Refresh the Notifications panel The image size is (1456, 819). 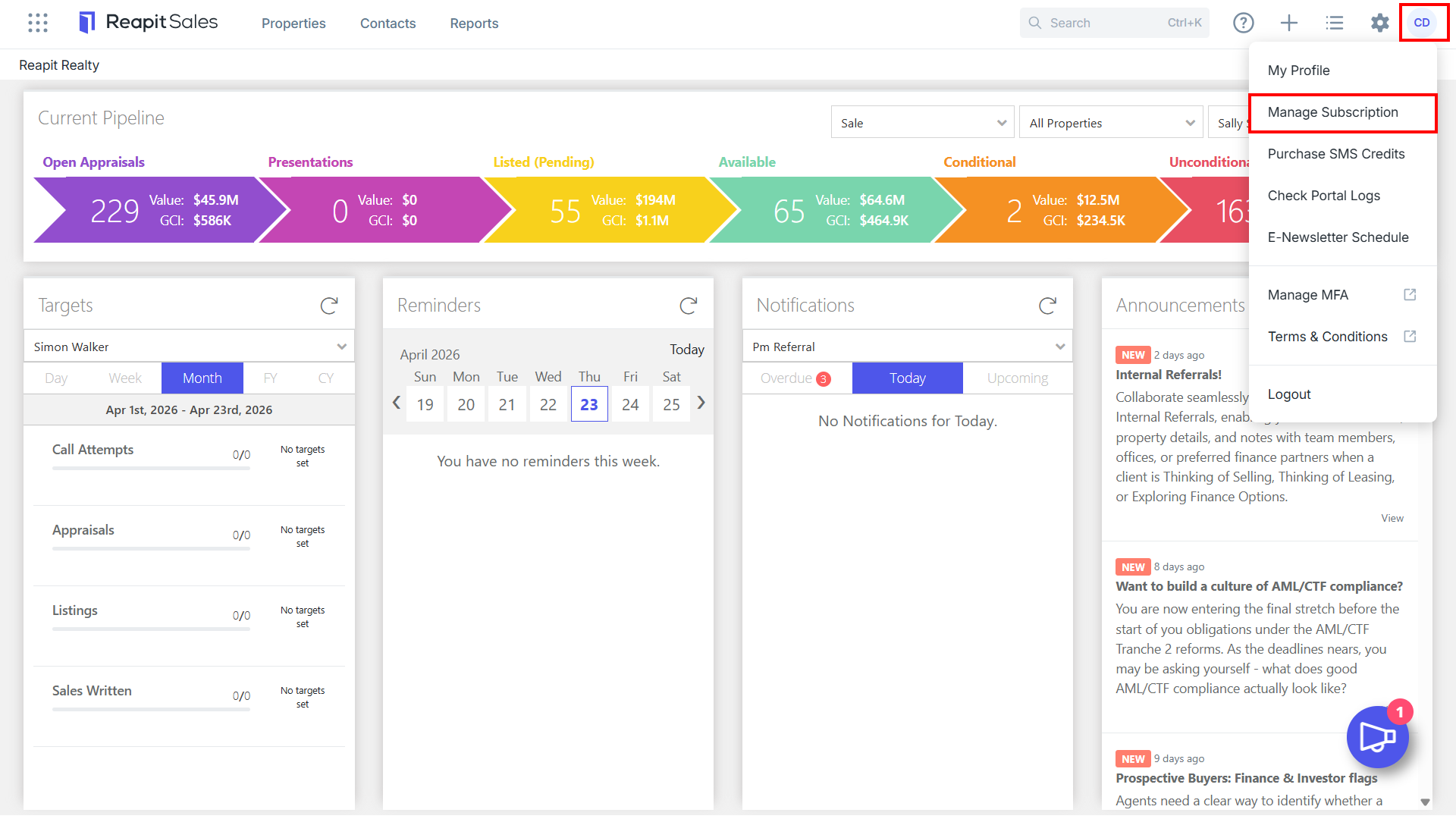click(x=1048, y=306)
